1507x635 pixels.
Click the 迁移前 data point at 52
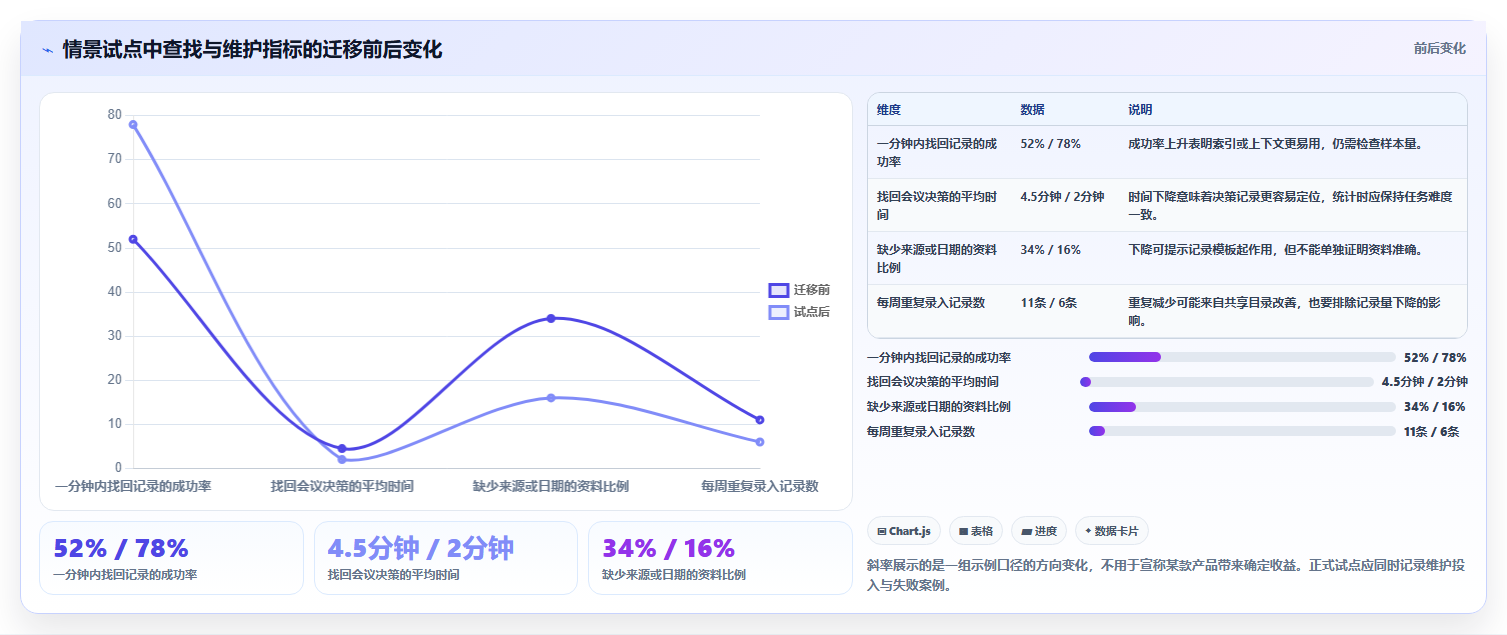click(133, 239)
